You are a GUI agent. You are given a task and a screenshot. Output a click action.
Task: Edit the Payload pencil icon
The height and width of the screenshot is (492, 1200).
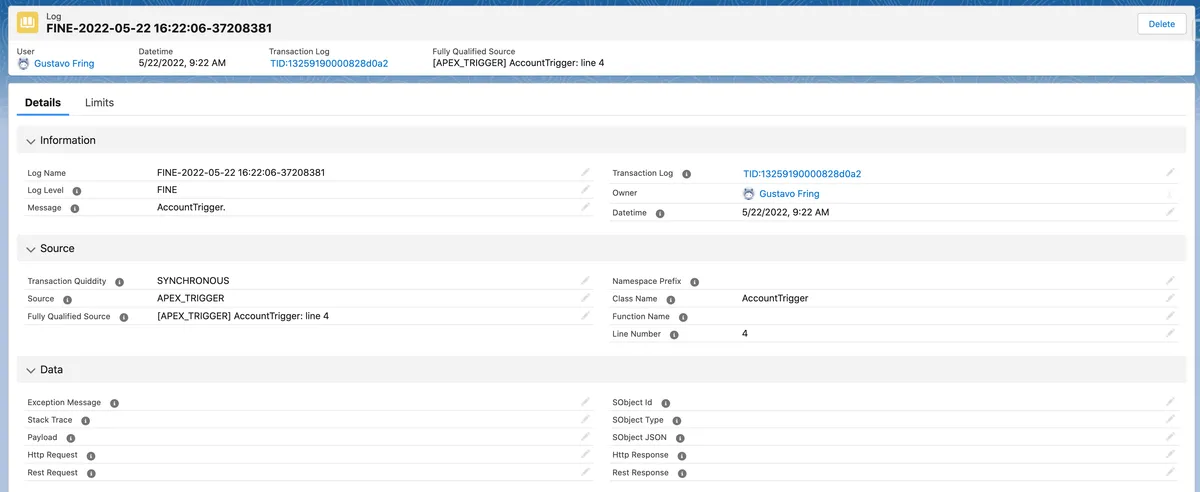coord(586,437)
